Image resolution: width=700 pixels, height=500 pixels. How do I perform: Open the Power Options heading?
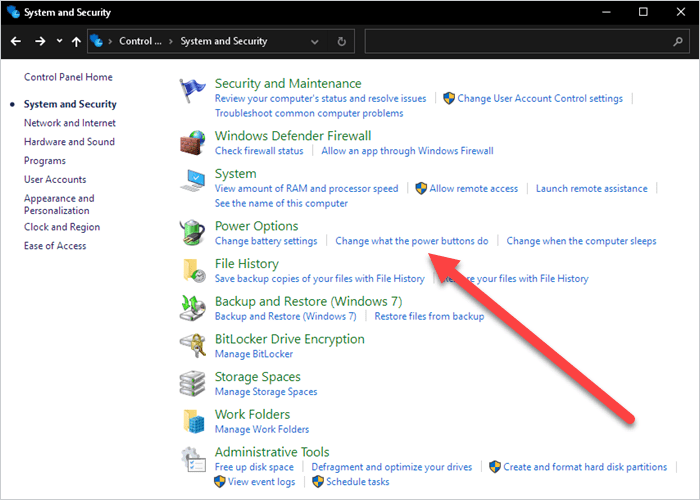(256, 226)
